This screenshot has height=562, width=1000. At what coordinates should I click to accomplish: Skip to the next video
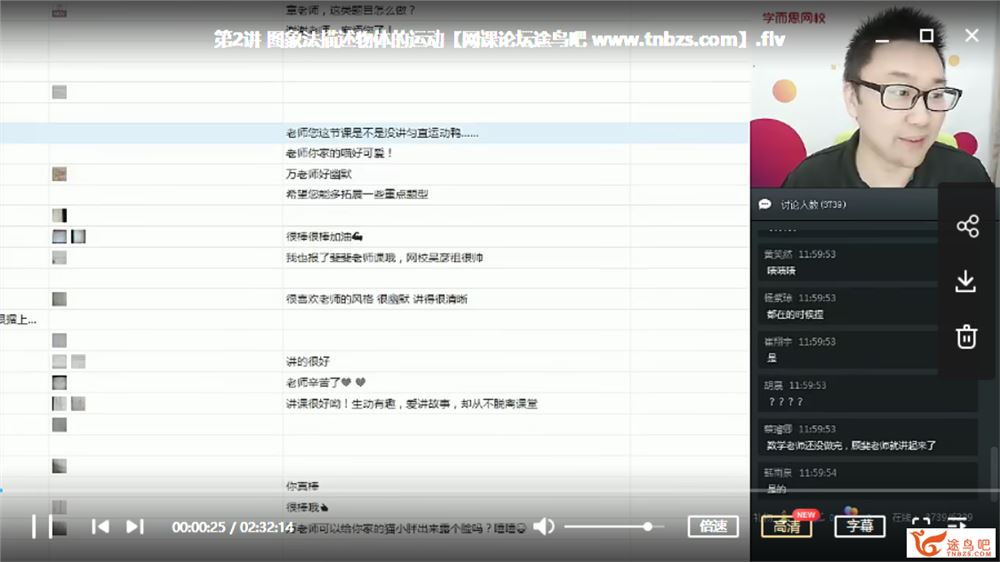(135, 526)
